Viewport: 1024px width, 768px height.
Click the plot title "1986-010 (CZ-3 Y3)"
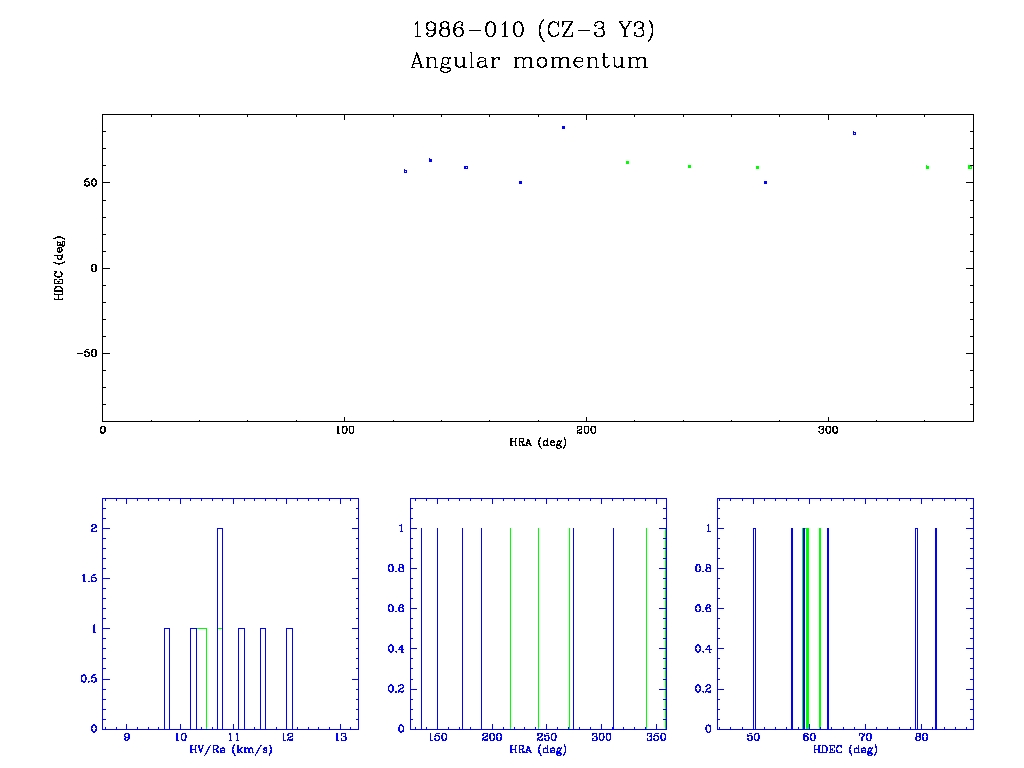(533, 30)
